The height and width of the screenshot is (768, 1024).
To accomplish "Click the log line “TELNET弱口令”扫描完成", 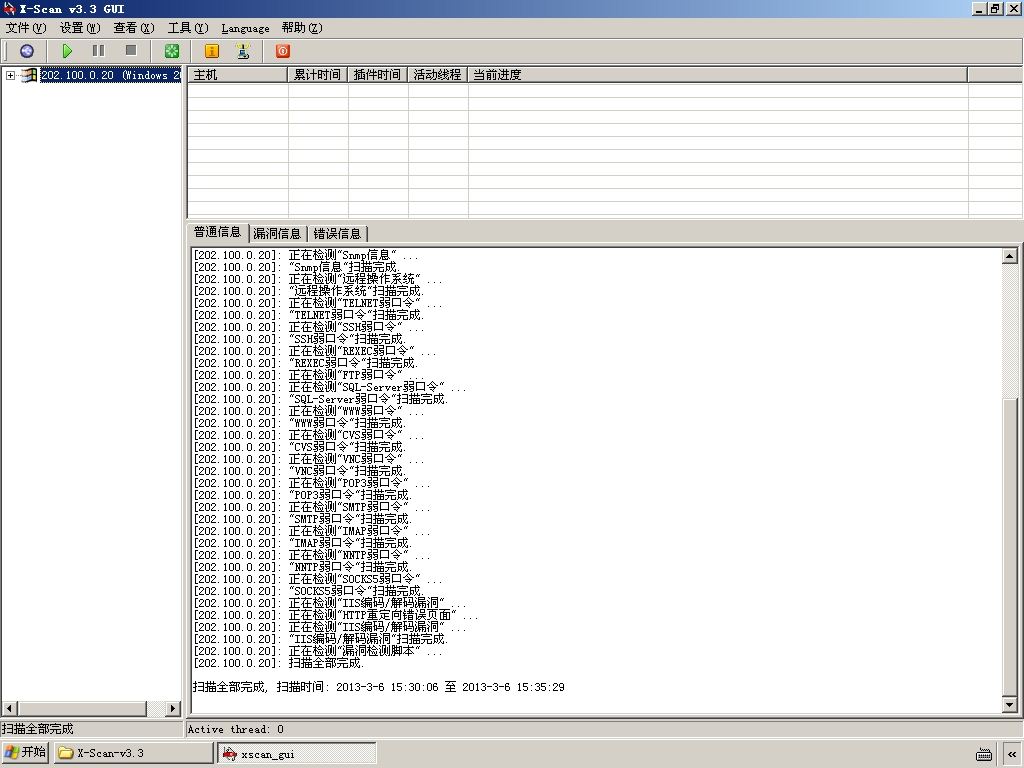I will click(309, 315).
